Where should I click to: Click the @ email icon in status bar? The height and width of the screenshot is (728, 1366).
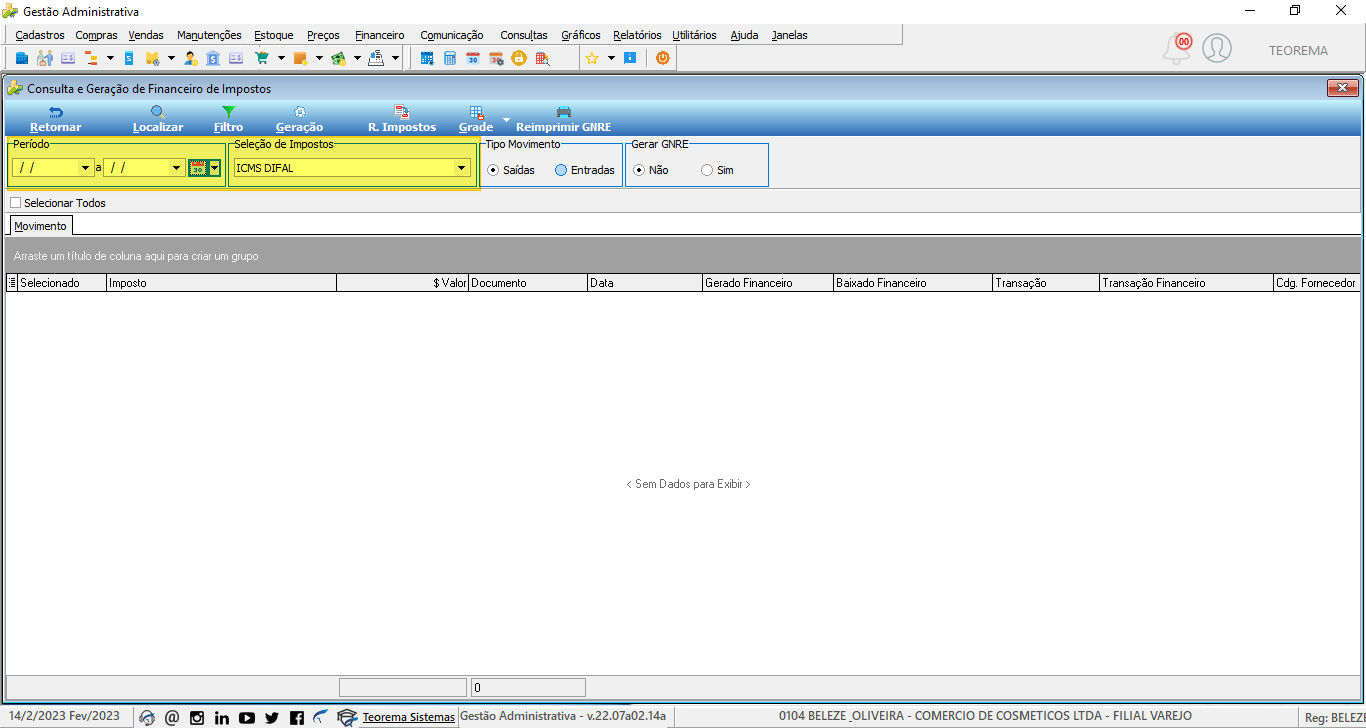pyautogui.click(x=172, y=717)
